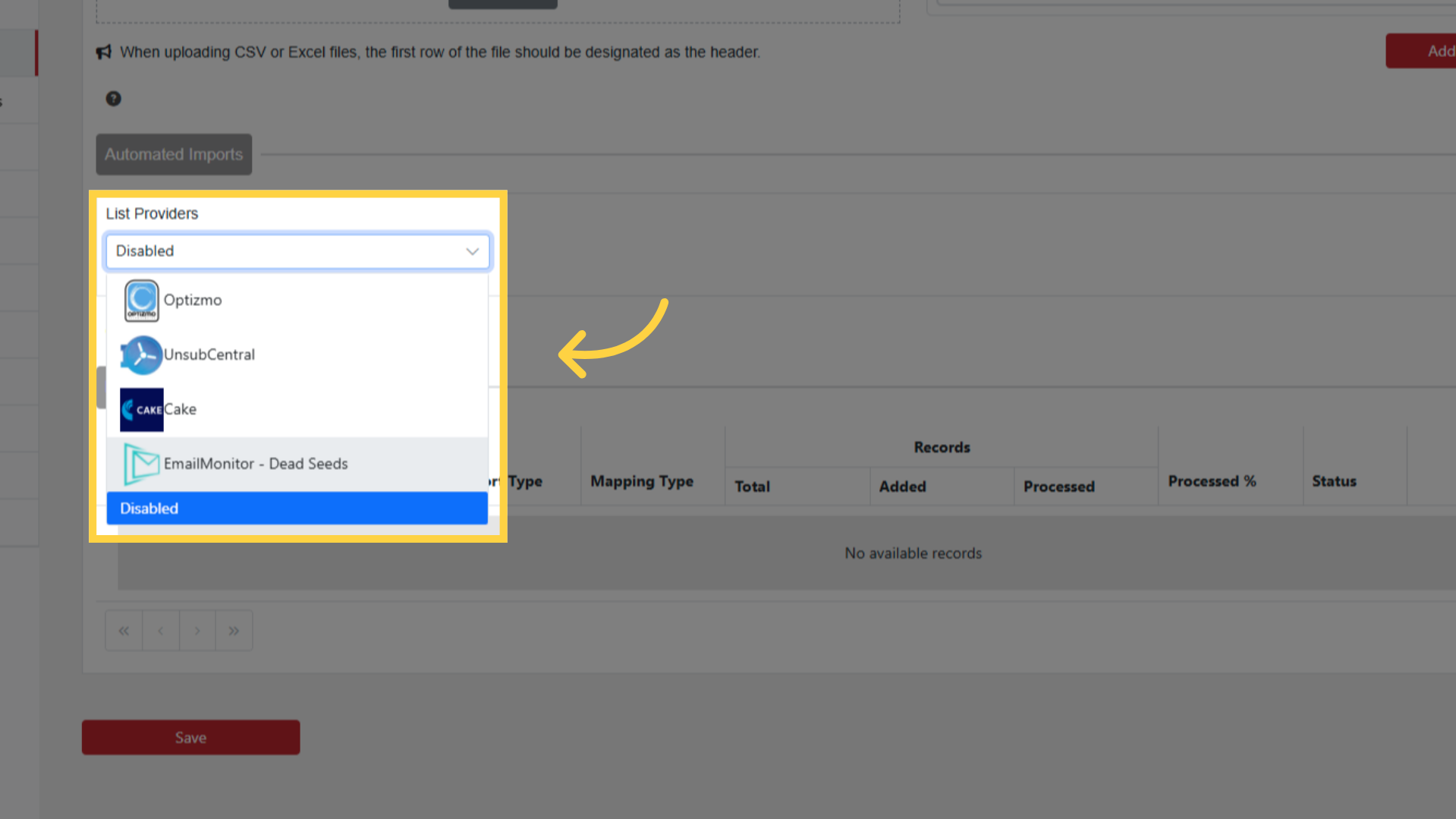Viewport: 1456px width, 819px height.
Task: Click the question mark help icon
Action: (x=113, y=99)
